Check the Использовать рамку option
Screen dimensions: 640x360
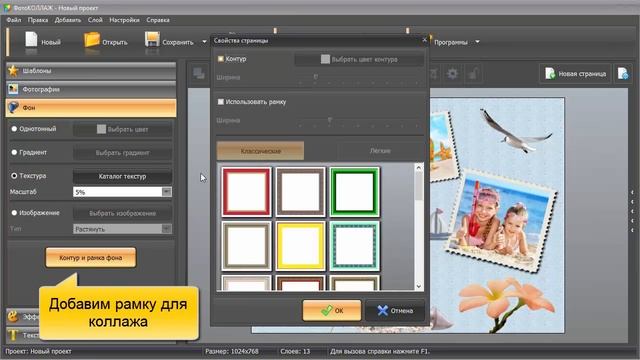tap(221, 102)
